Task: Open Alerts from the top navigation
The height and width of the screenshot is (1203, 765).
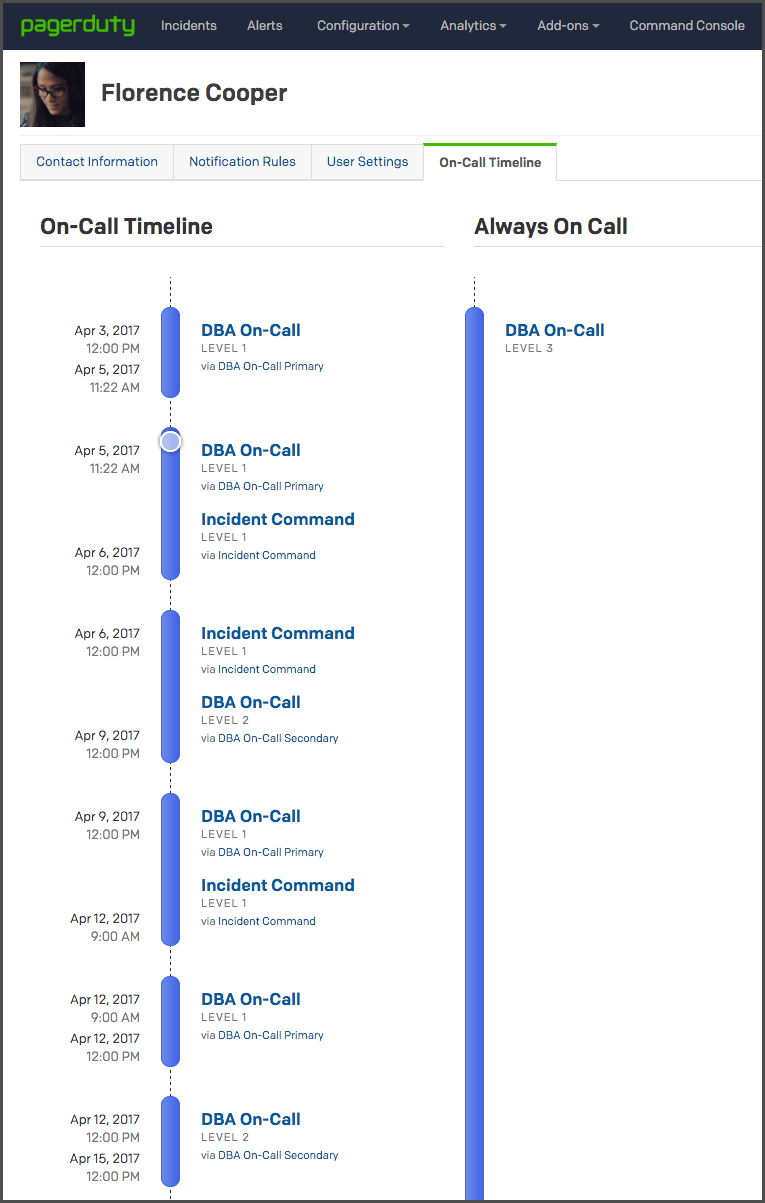Action: click(x=265, y=25)
